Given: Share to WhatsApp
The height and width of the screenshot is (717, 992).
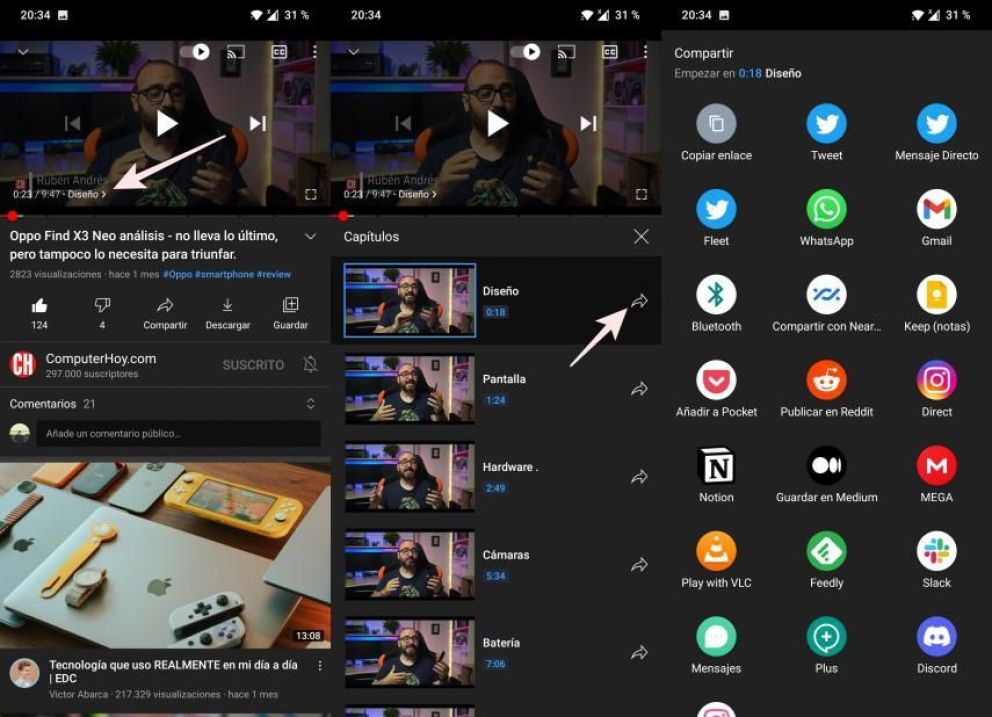Looking at the screenshot, I should click(x=826, y=209).
